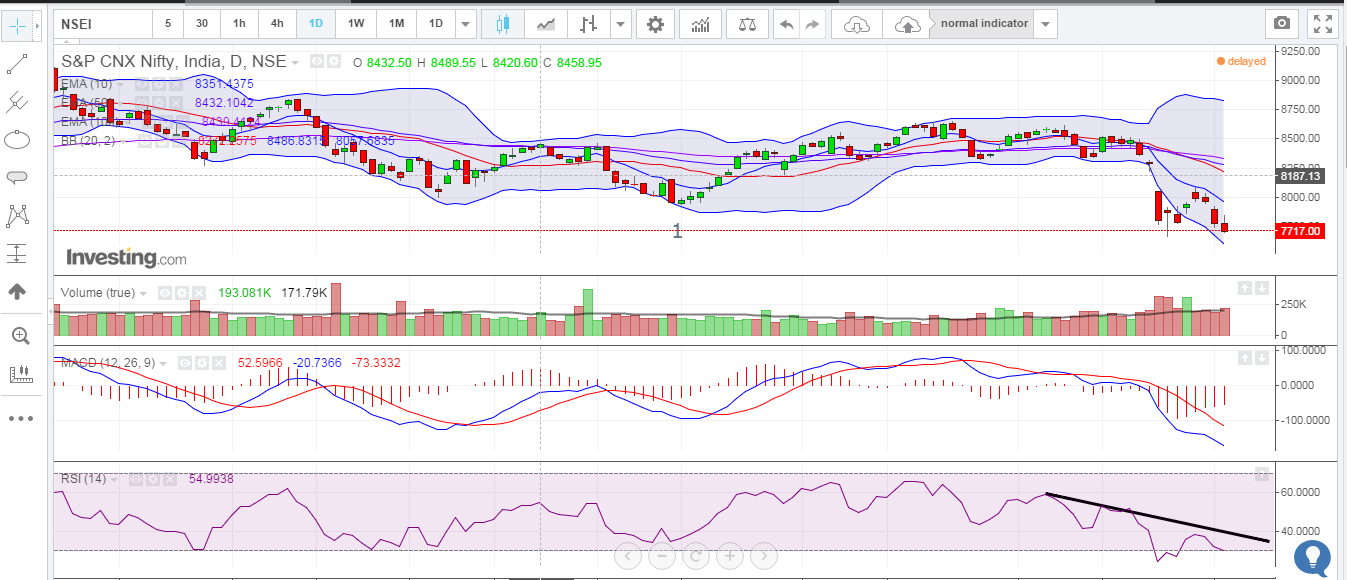Expand the interval dropdown arrow after 1D
This screenshot has width=1347, height=580.
pyautogui.click(x=466, y=23)
